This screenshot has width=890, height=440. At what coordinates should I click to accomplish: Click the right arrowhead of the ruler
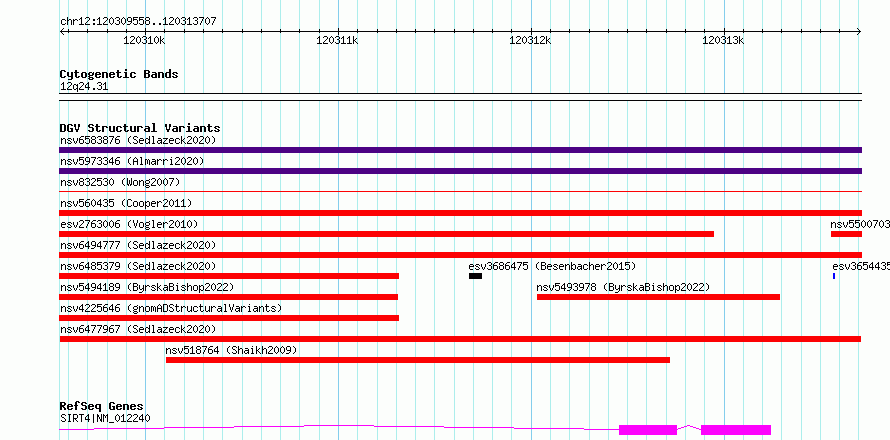[x=859, y=31]
